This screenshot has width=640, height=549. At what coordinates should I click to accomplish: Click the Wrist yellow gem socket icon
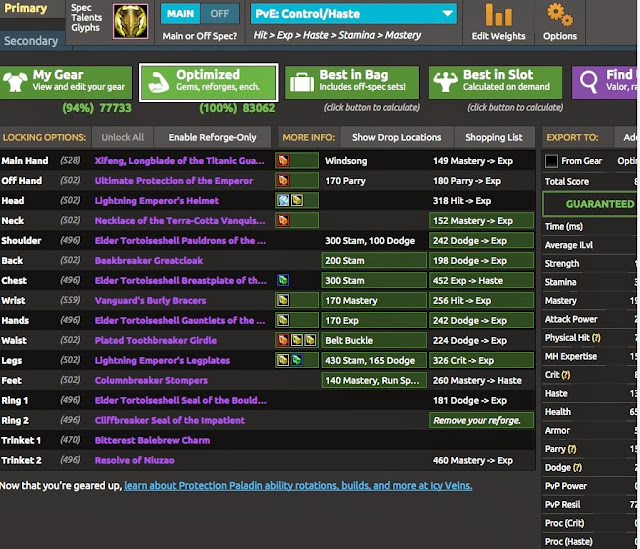pos(283,300)
